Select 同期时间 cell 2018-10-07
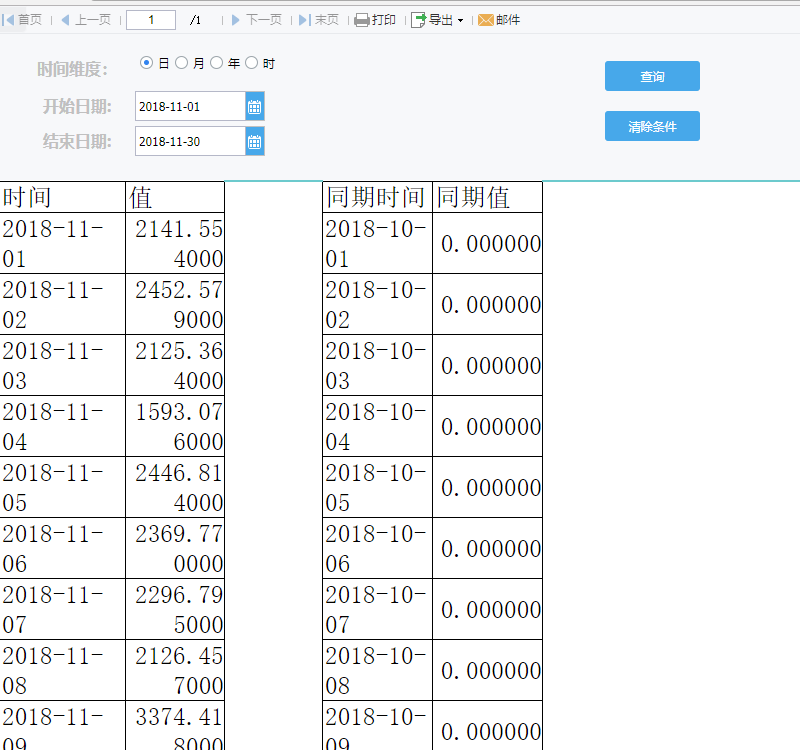Image resolution: width=800 pixels, height=750 pixels. [x=378, y=609]
